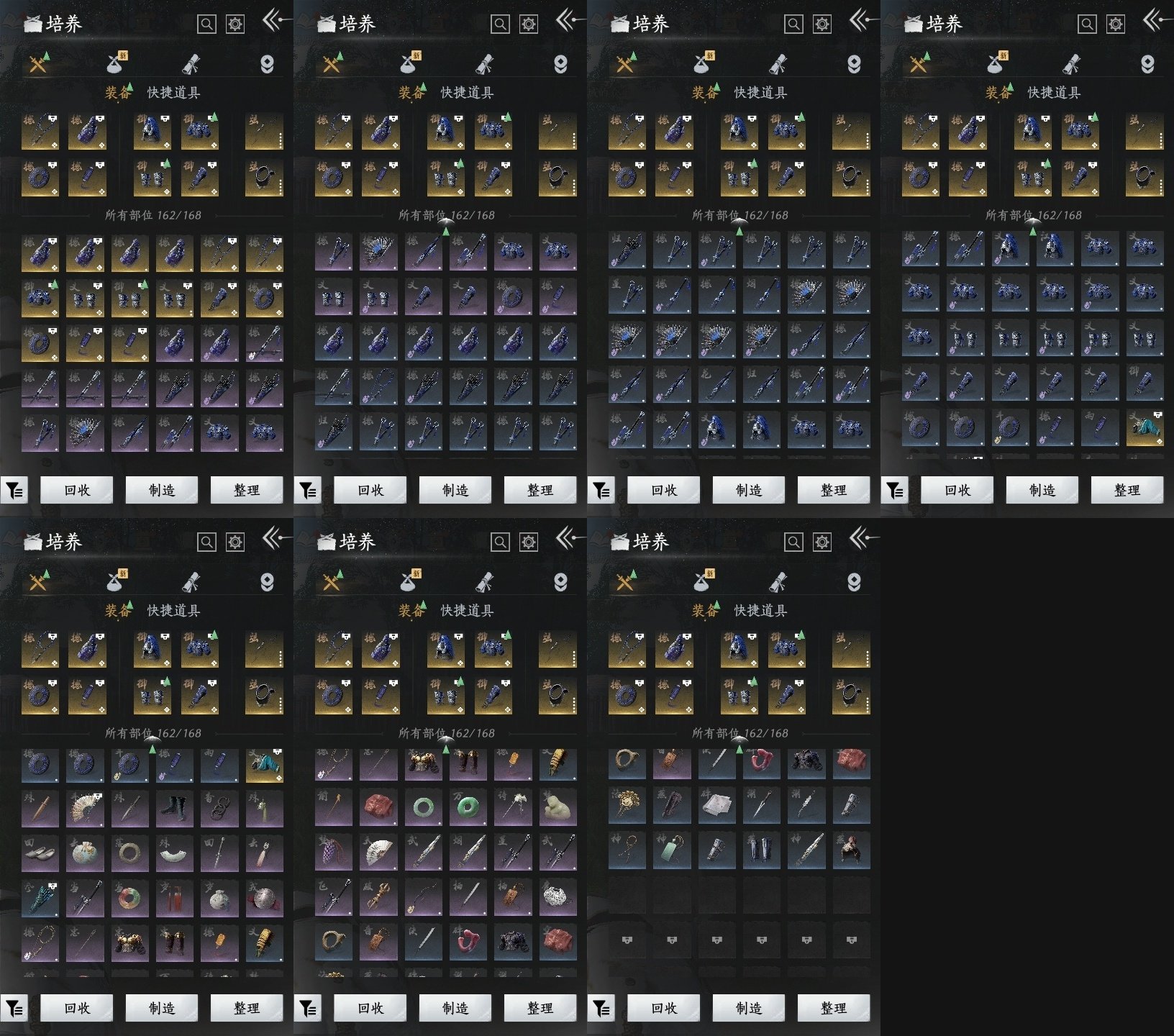The width and height of the screenshot is (1174, 1036).
Task: Open gear settings in the top-right panel
Action: (x=1115, y=24)
